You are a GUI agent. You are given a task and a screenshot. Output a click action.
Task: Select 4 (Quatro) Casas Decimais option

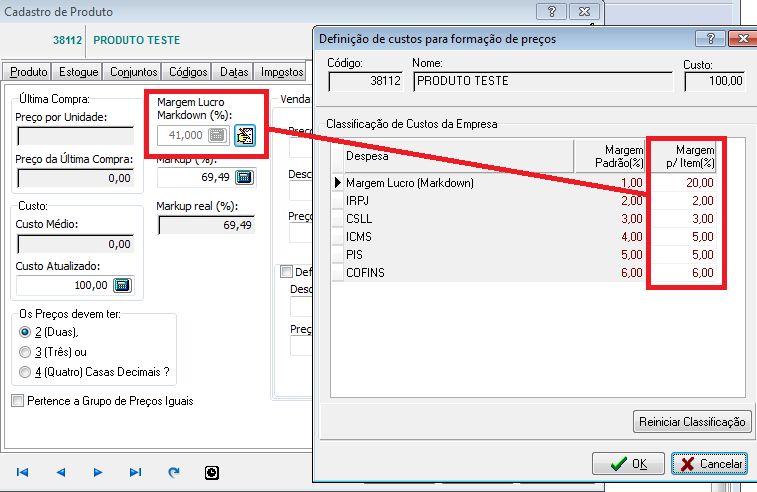coord(25,371)
